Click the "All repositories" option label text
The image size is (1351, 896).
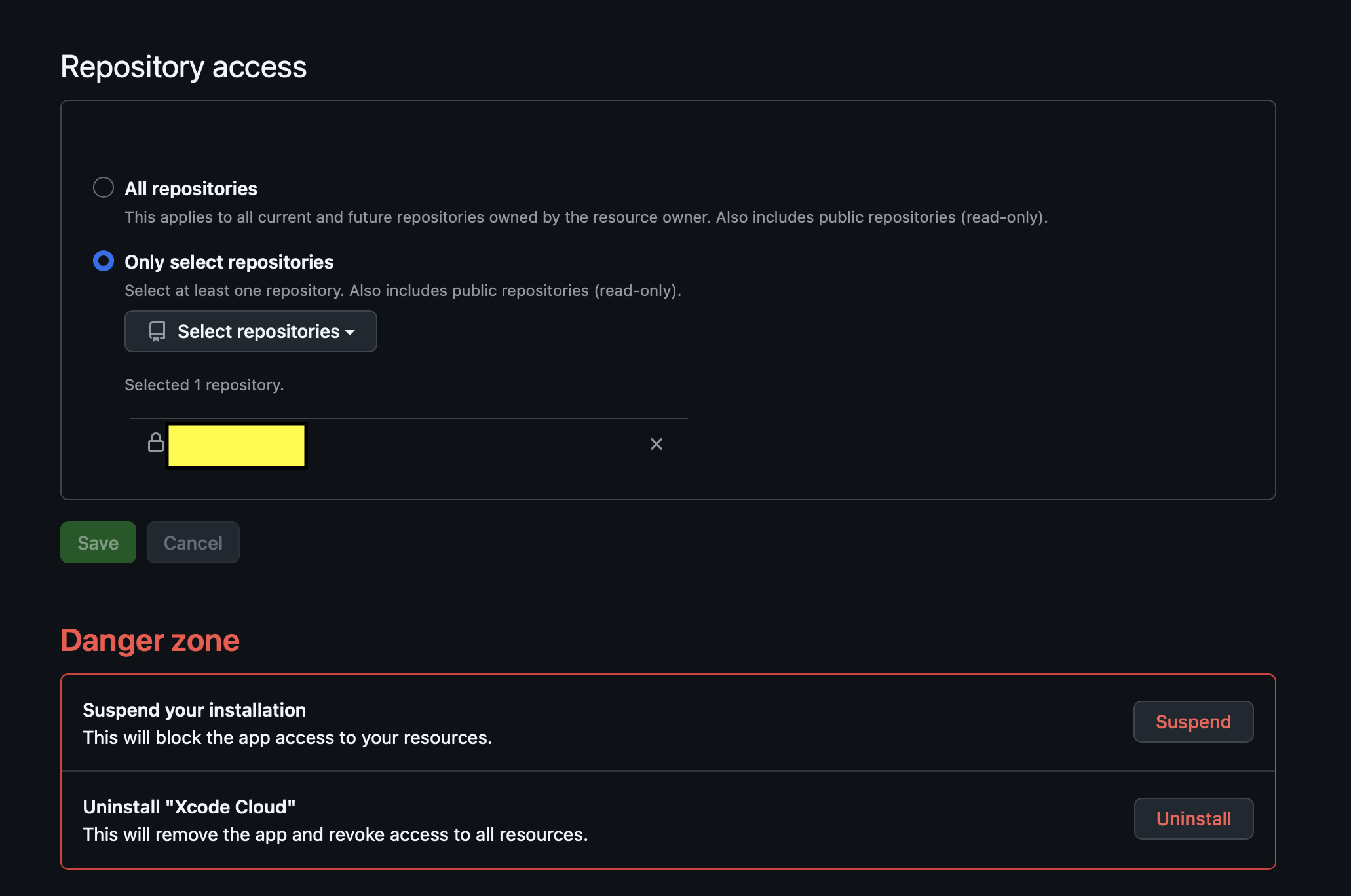(191, 189)
